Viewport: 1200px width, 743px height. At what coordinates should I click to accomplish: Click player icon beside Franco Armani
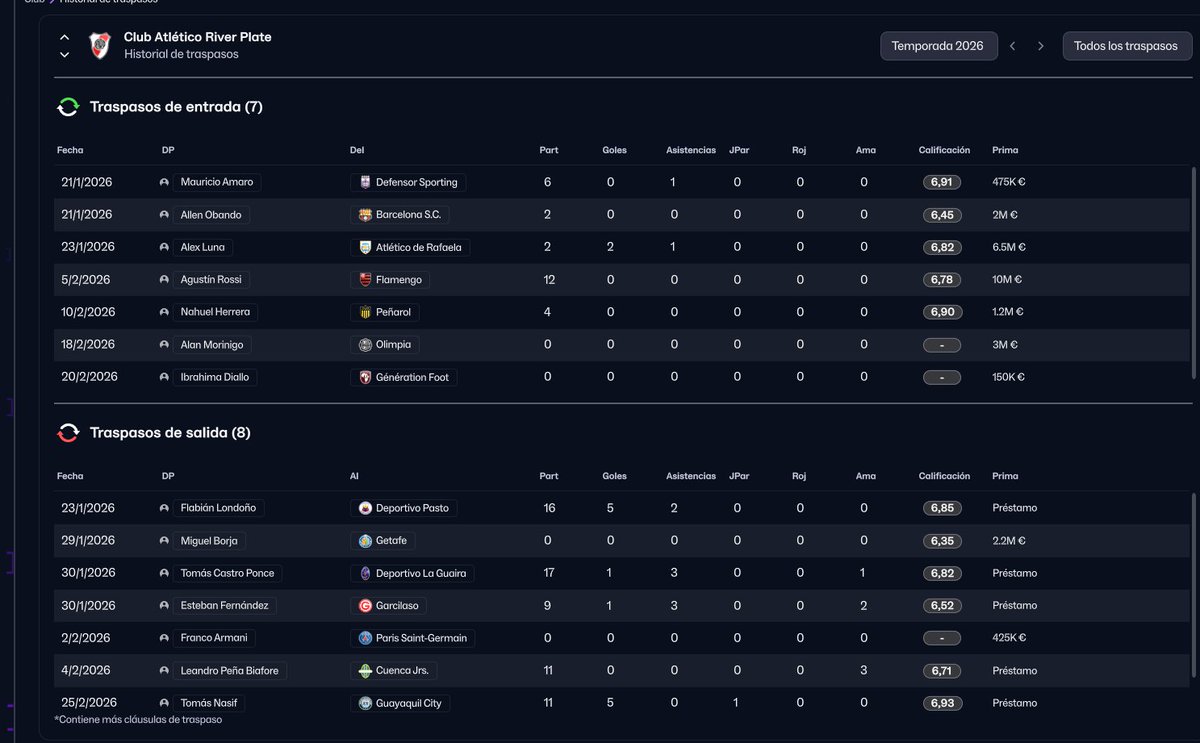point(164,638)
